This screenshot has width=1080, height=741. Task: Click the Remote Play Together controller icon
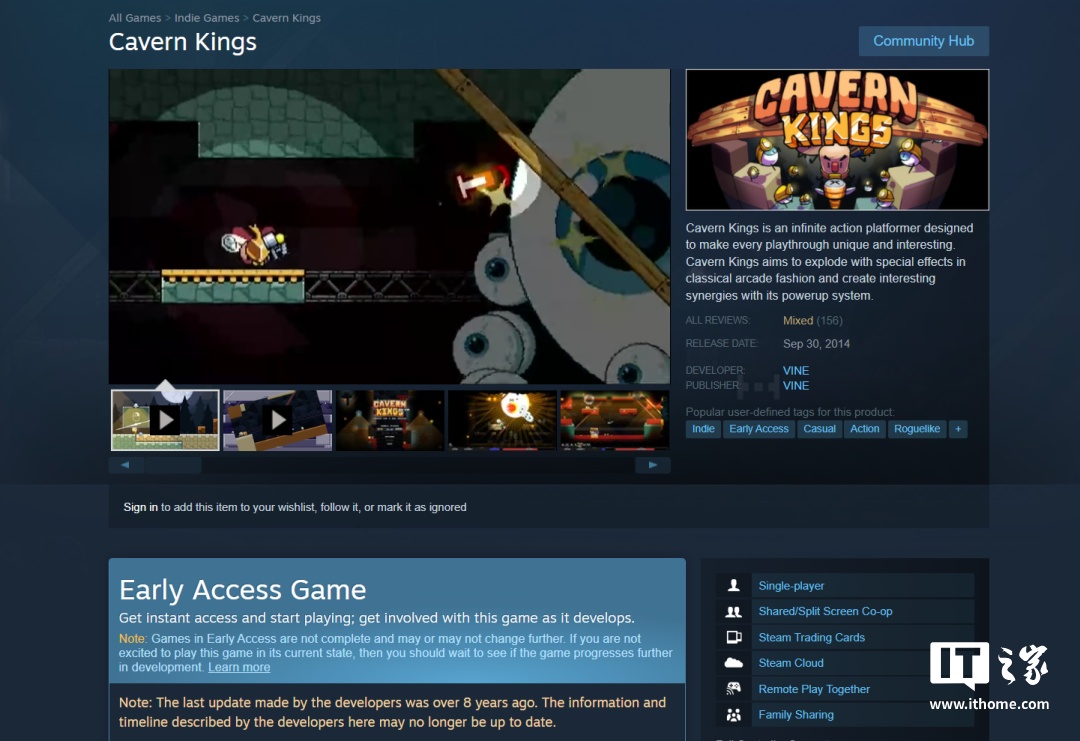[734, 689]
